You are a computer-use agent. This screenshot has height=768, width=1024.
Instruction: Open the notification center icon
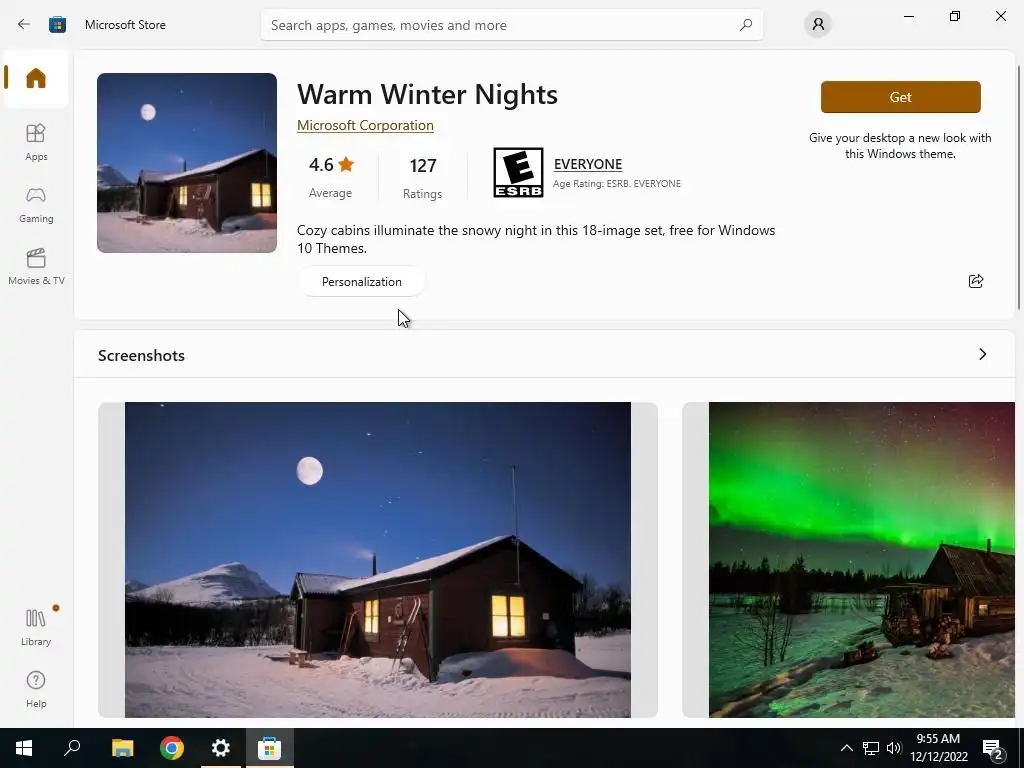993,750
